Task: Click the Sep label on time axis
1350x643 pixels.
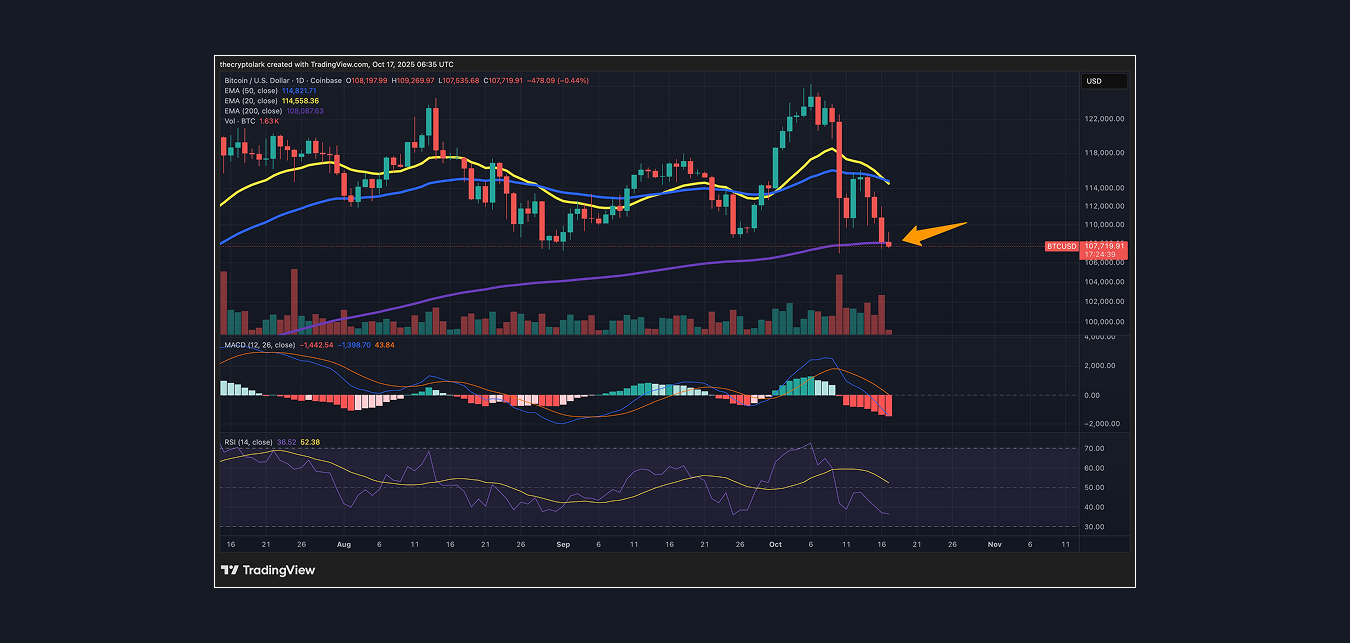Action: click(x=563, y=544)
